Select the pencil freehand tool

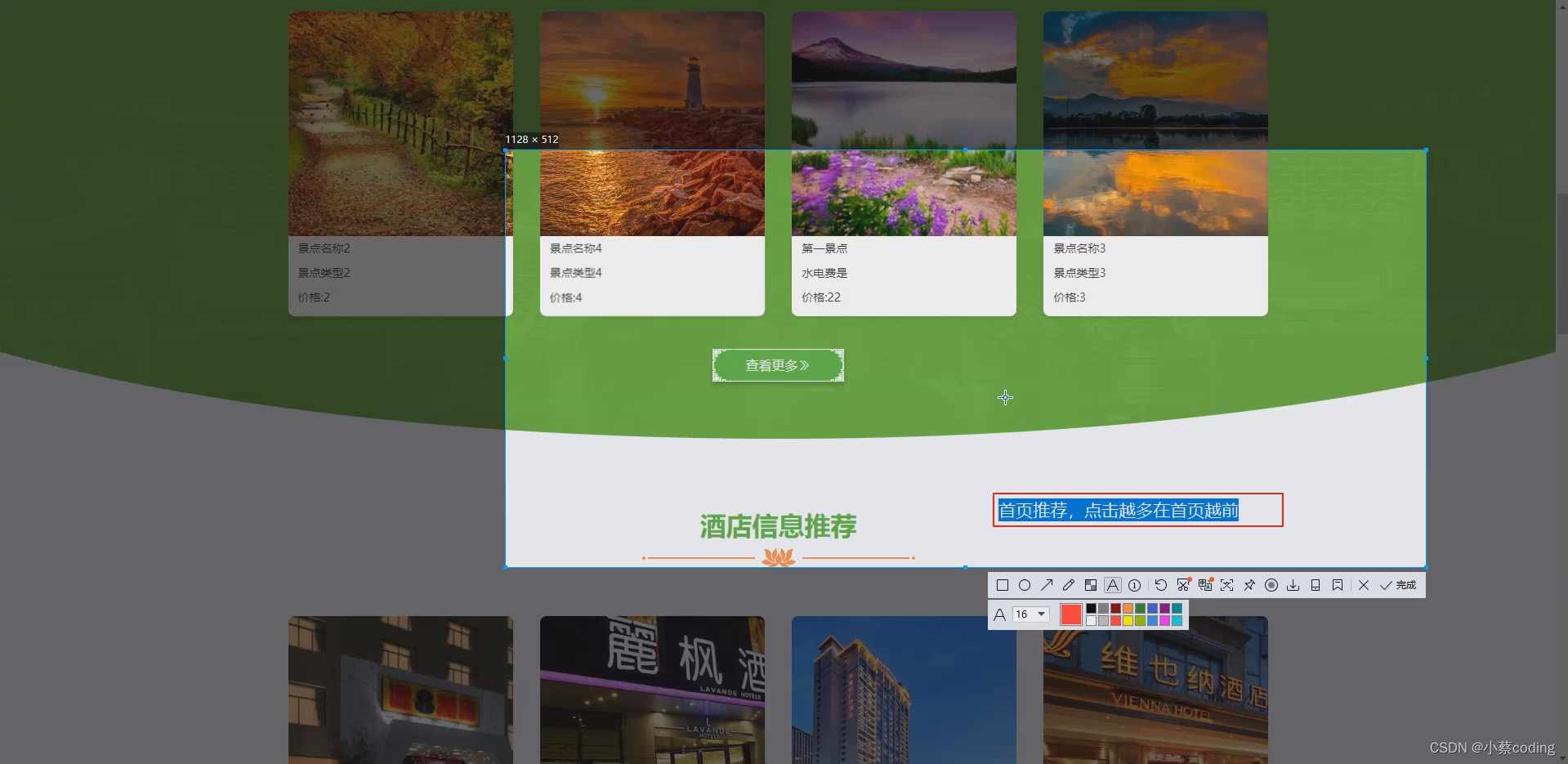point(1069,585)
